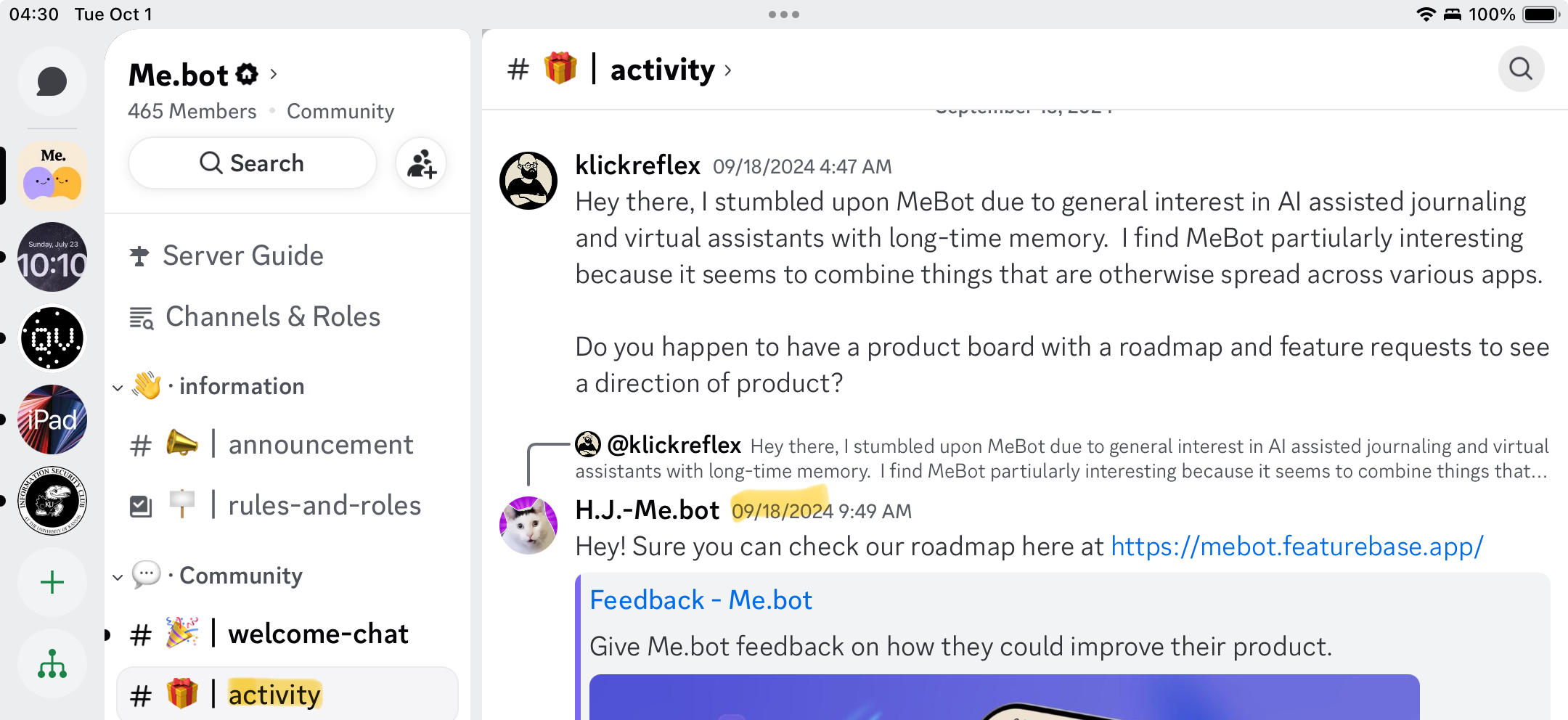Image resolution: width=1568 pixels, height=720 pixels.
Task: Open the iPad server icon
Action: (52, 420)
